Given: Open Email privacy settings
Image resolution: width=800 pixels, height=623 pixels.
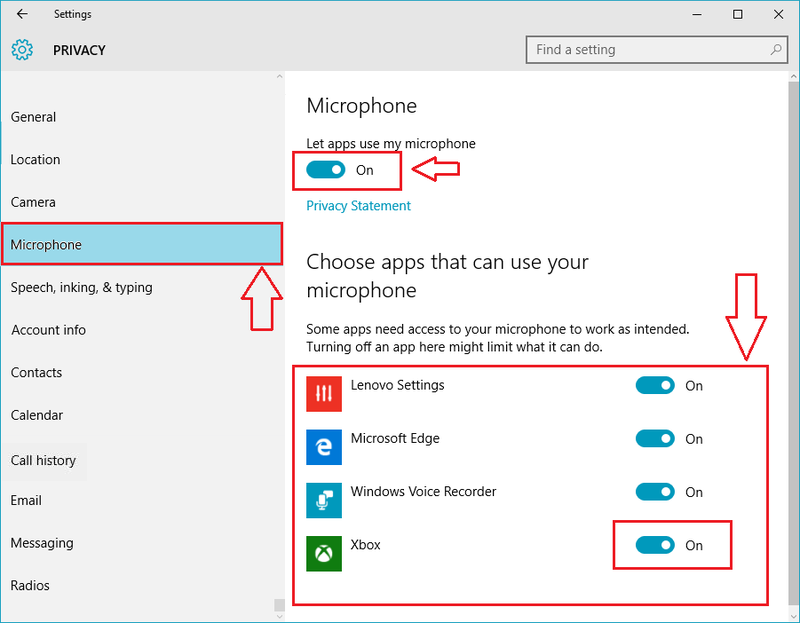Looking at the screenshot, I should [x=142, y=501].
